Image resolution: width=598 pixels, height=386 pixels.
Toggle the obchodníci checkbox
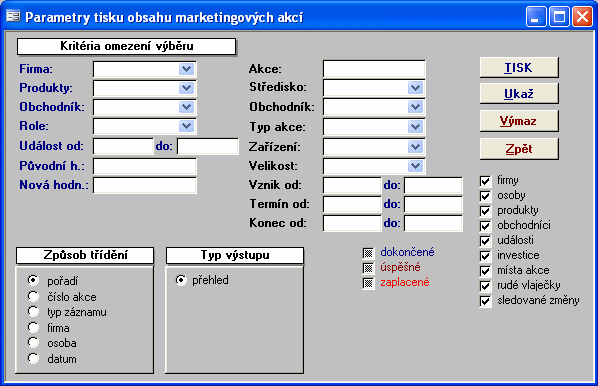[x=485, y=226]
